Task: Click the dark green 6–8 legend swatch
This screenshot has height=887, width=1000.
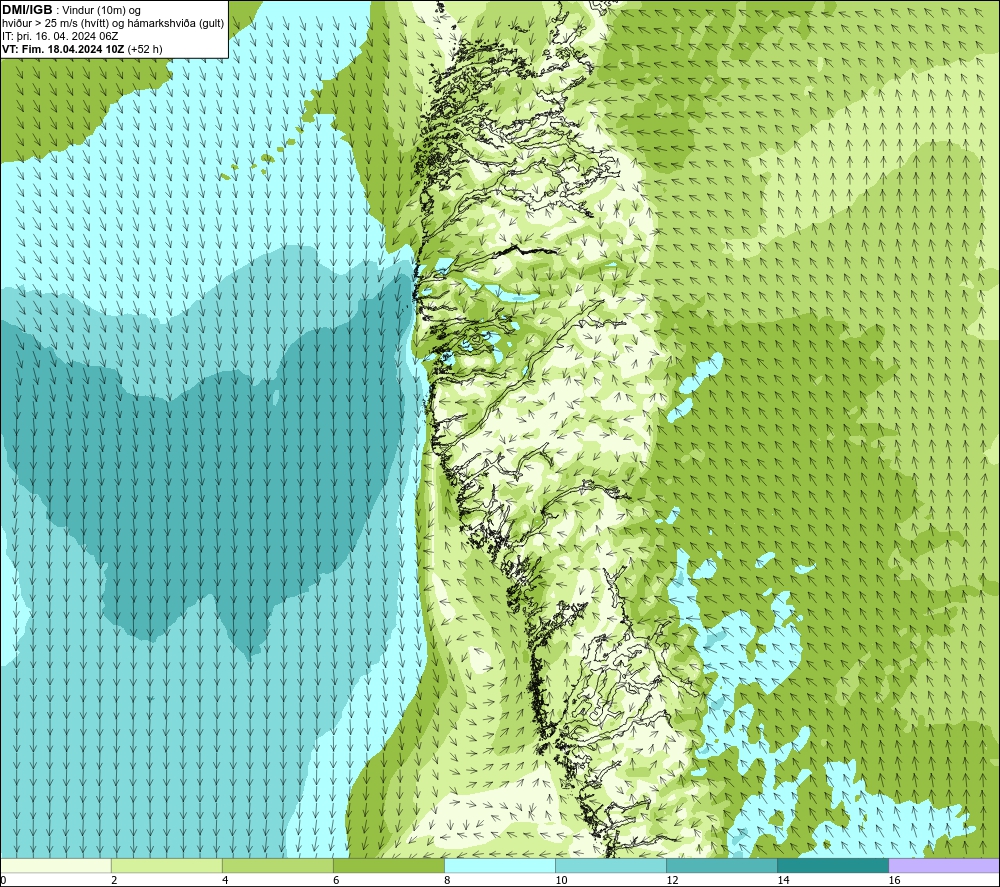Action: (x=389, y=865)
